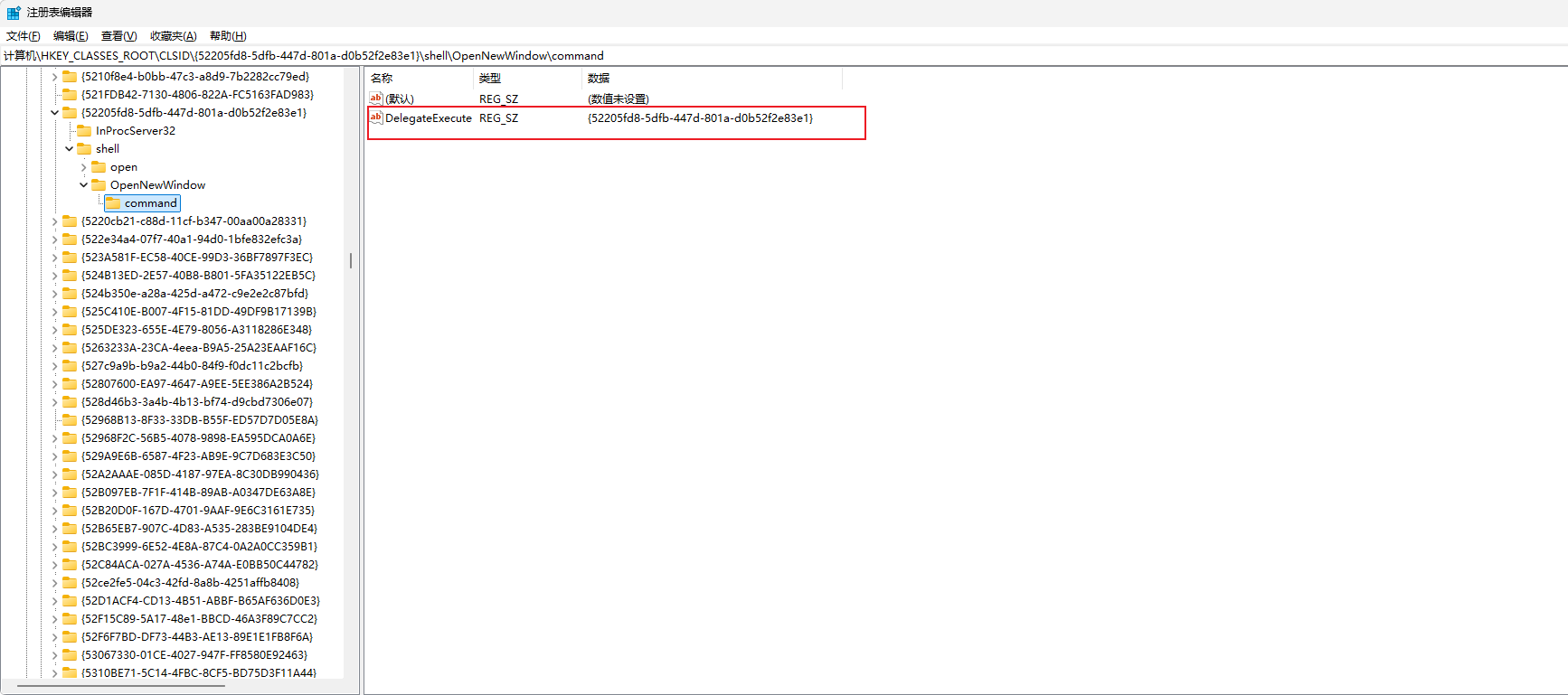Collapse the OpenNewWindow key
This screenshot has height=695, width=1568.
tap(83, 185)
